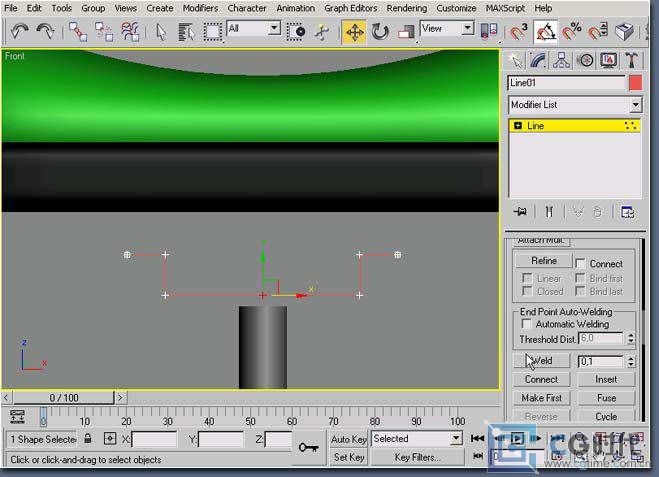Check the Linear checkbox
659x477 pixels.
click(x=527, y=278)
